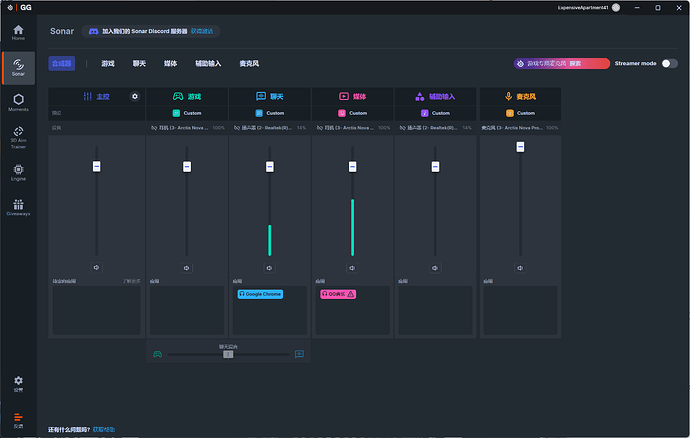Select the 辅助输入 tab
The image size is (690, 438).
[208, 63]
